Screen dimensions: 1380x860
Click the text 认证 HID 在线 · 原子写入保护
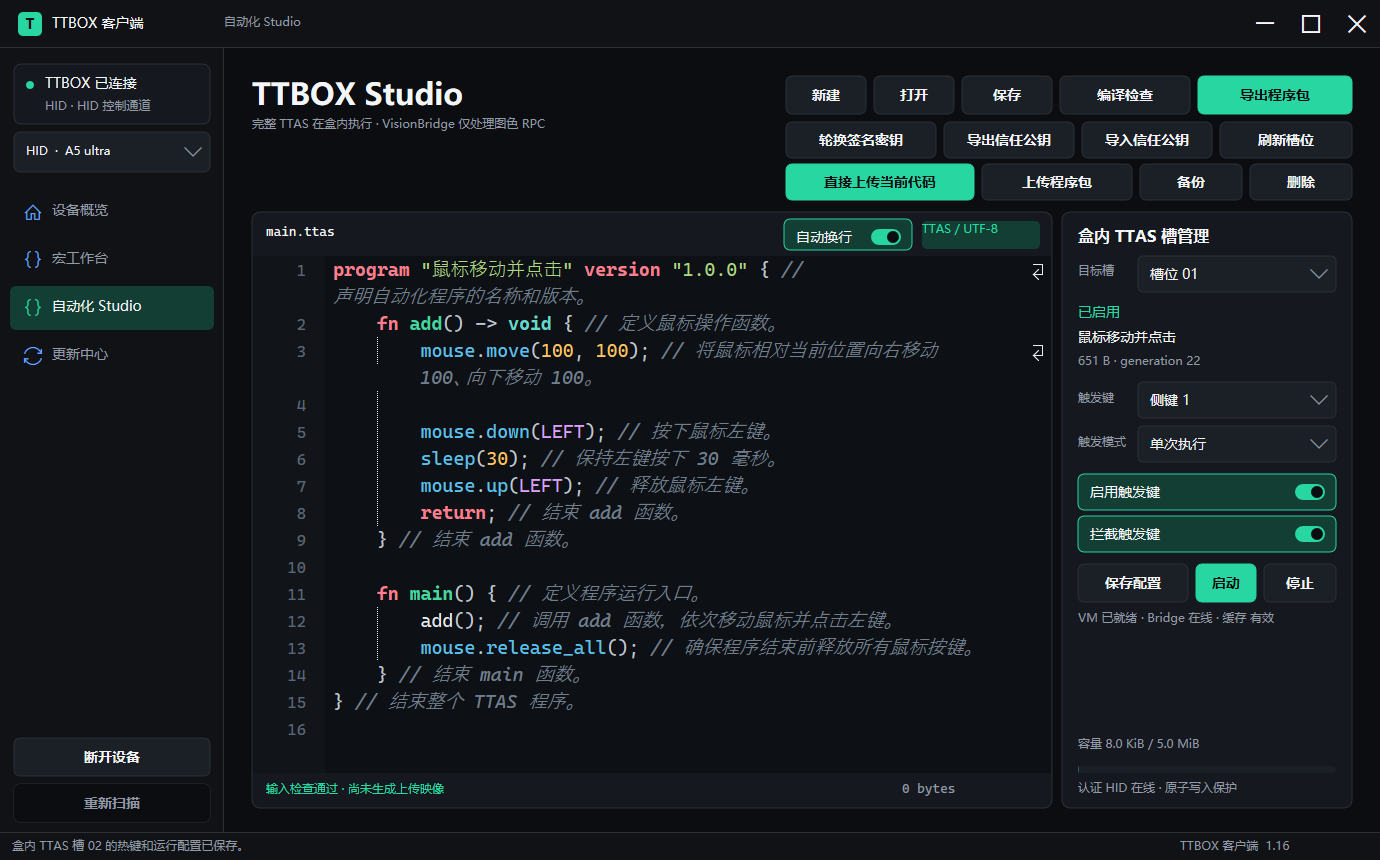pyautogui.click(x=1157, y=788)
